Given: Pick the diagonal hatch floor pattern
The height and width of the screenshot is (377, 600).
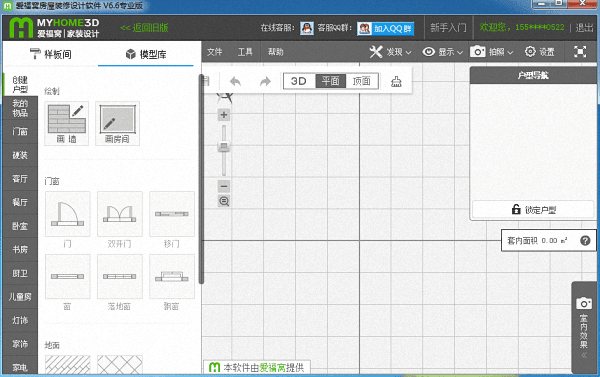Looking at the screenshot, I should pos(68,364).
